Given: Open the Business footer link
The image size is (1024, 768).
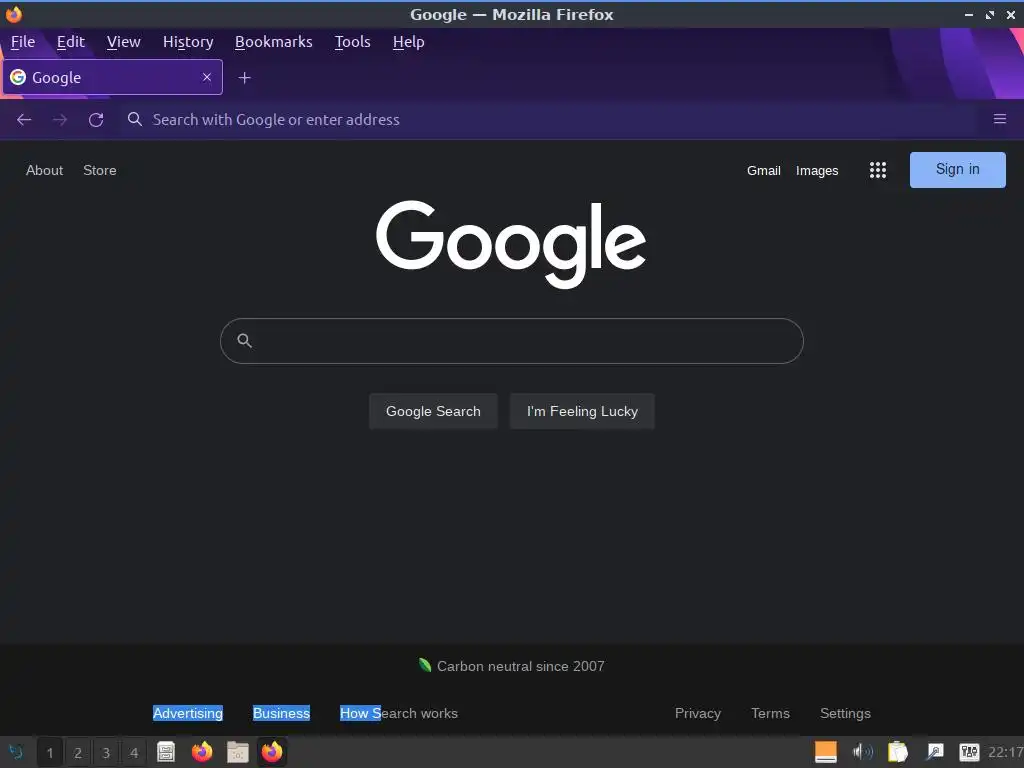Looking at the screenshot, I should (x=281, y=713).
